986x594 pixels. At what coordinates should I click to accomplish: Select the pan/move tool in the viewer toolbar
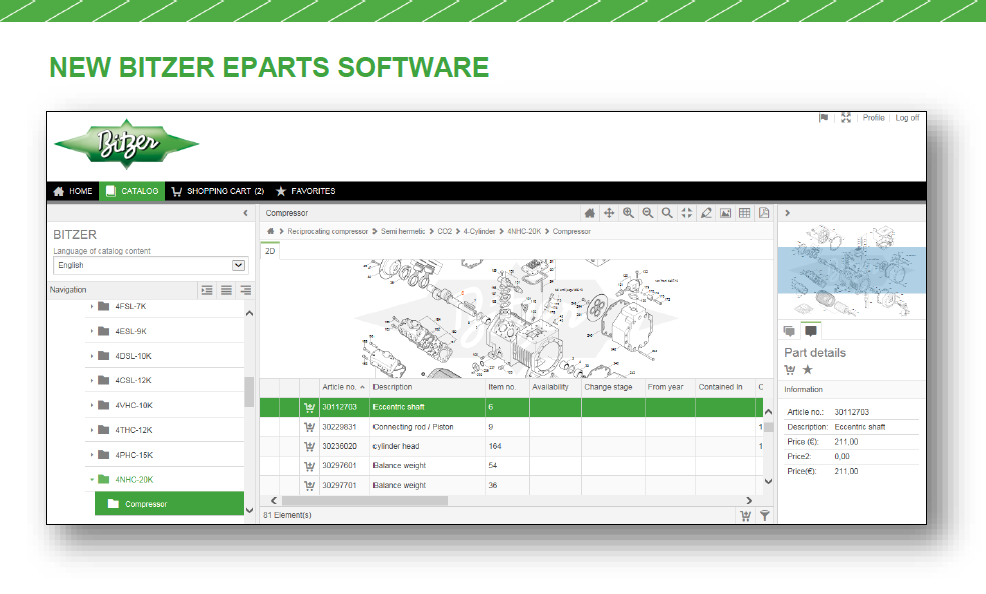pos(609,213)
